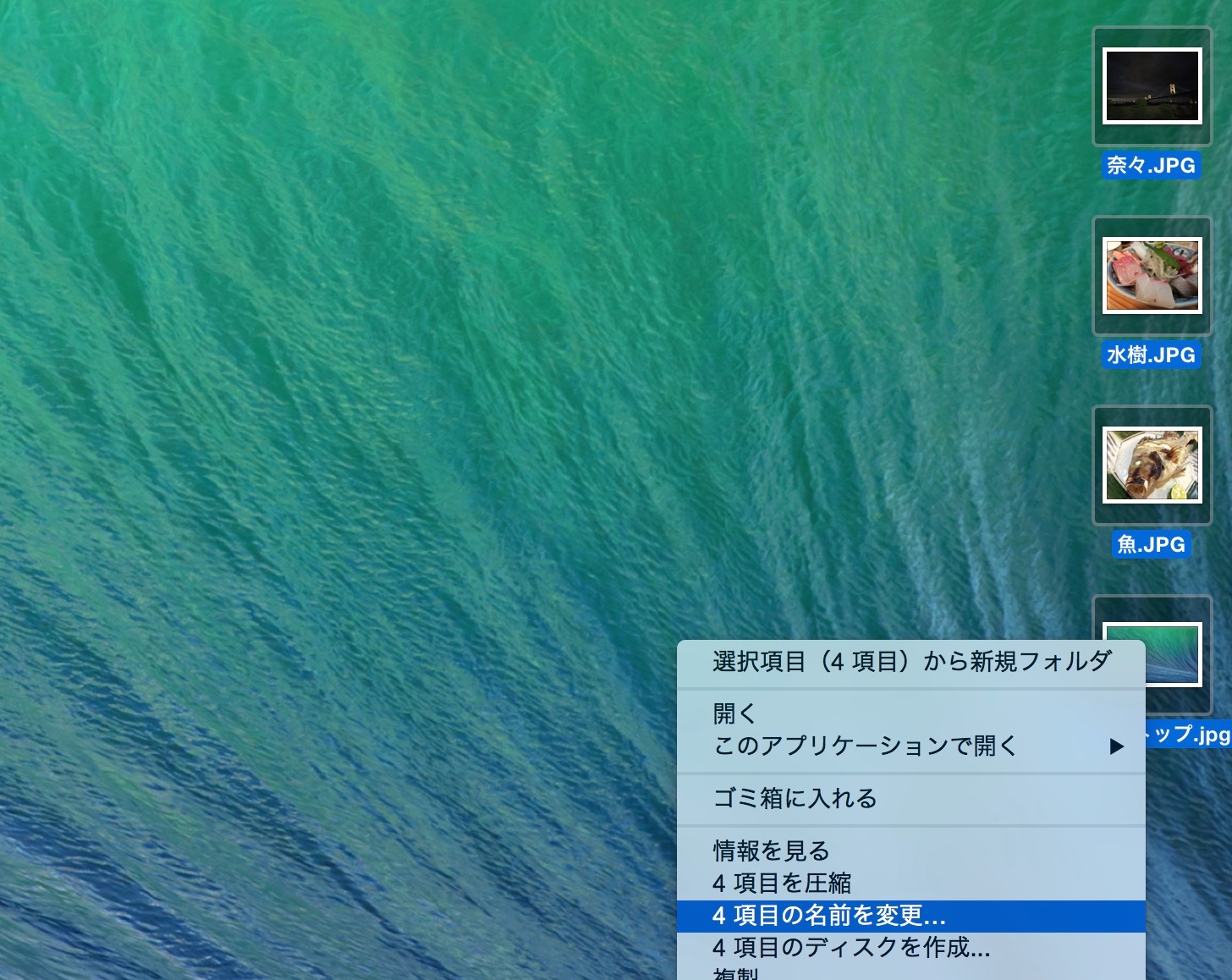1232x980 pixels.
Task: Choose ゴミ箱に入れる in context menu
Action: (x=911, y=798)
